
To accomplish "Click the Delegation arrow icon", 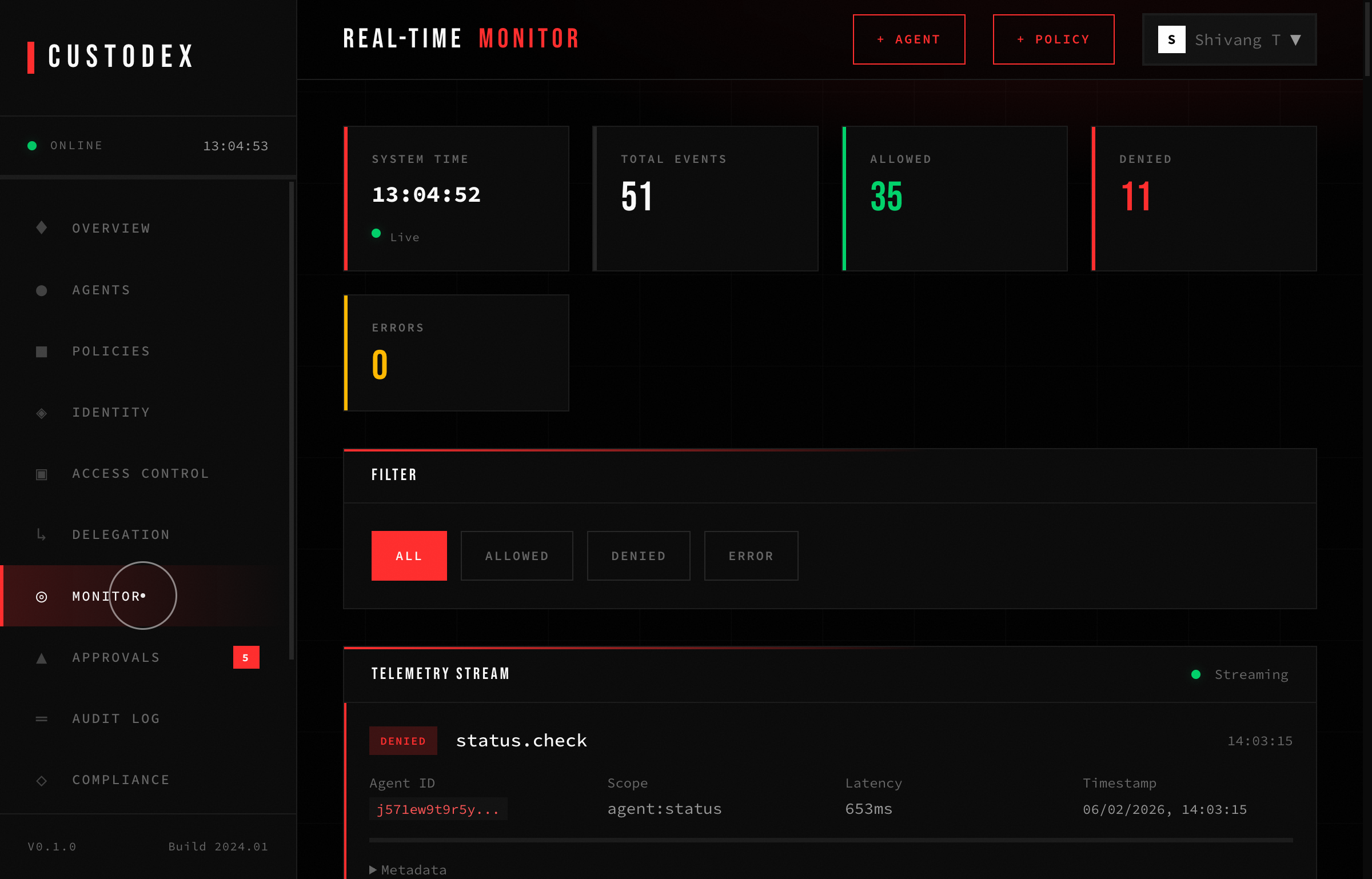I will 41,534.
